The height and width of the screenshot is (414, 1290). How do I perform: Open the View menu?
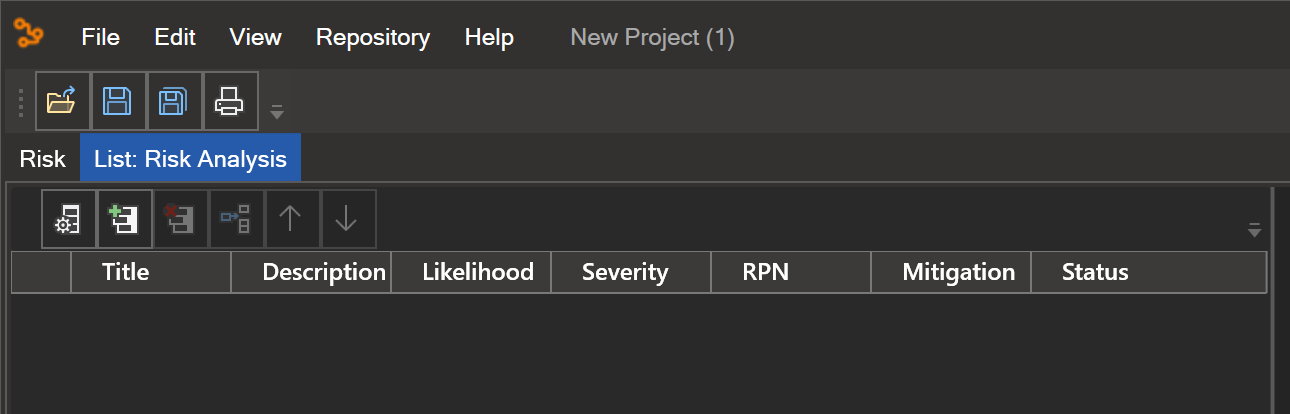tap(255, 38)
